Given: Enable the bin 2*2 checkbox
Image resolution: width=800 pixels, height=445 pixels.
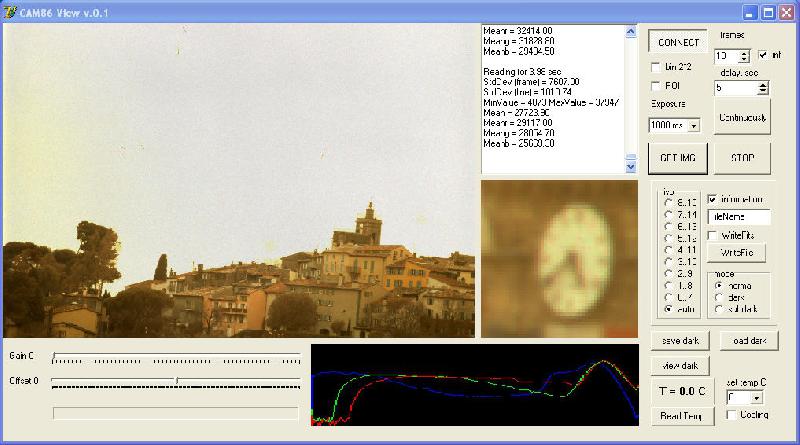Looking at the screenshot, I should [656, 67].
